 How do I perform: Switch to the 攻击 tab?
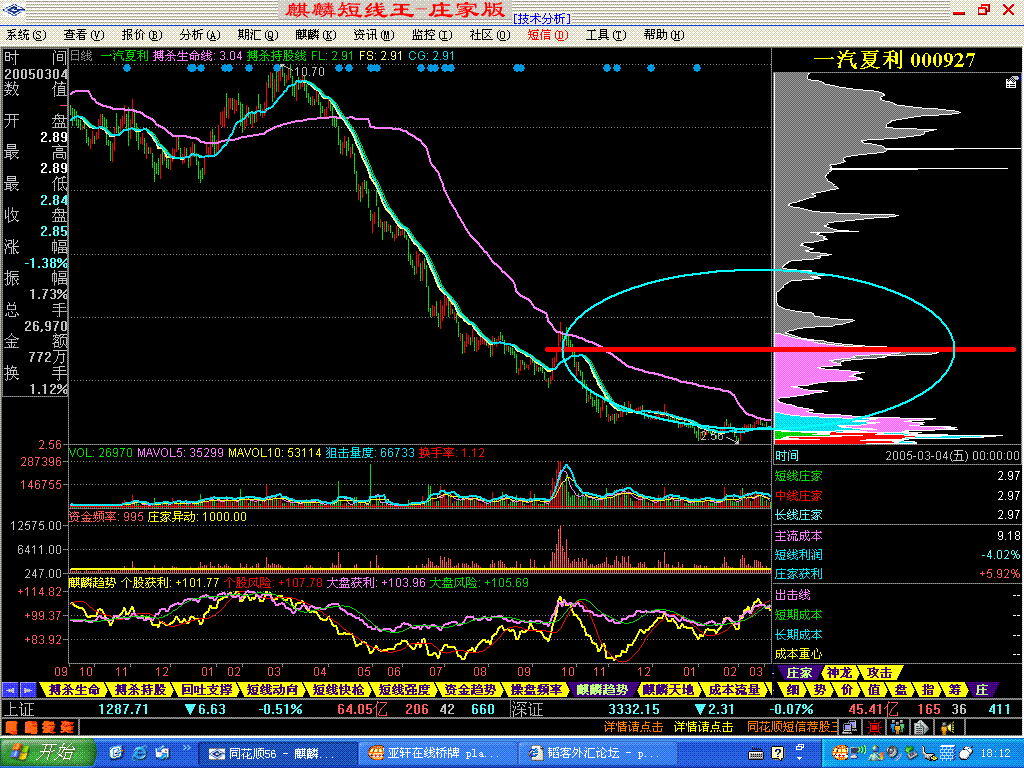pyautogui.click(x=880, y=673)
